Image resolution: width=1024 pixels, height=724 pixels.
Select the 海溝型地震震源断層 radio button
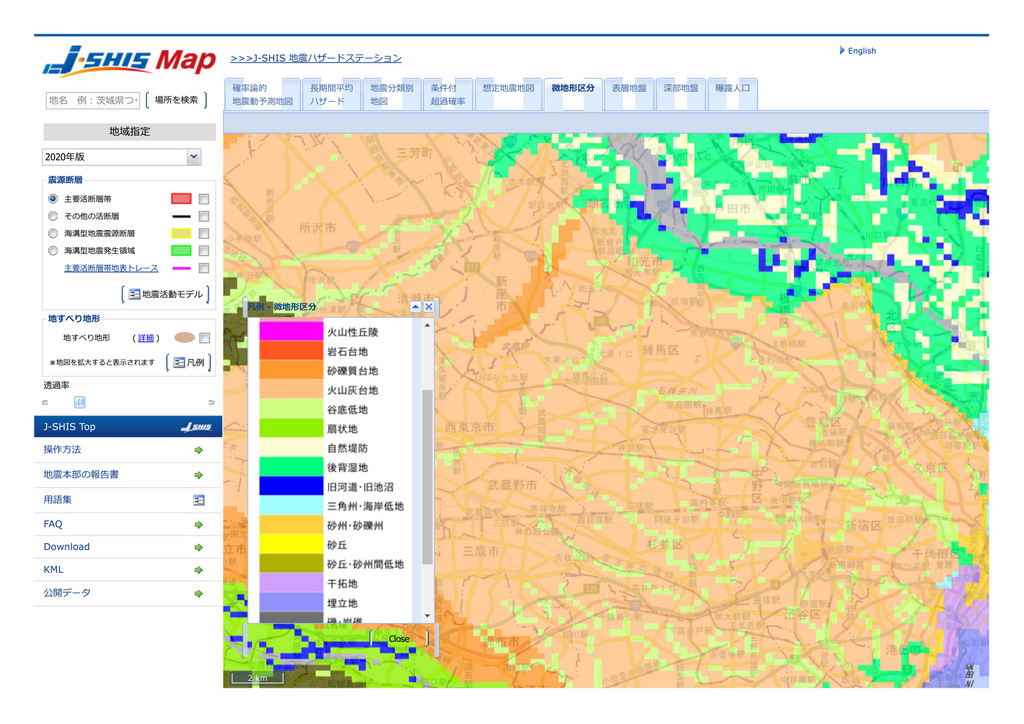coord(53,233)
